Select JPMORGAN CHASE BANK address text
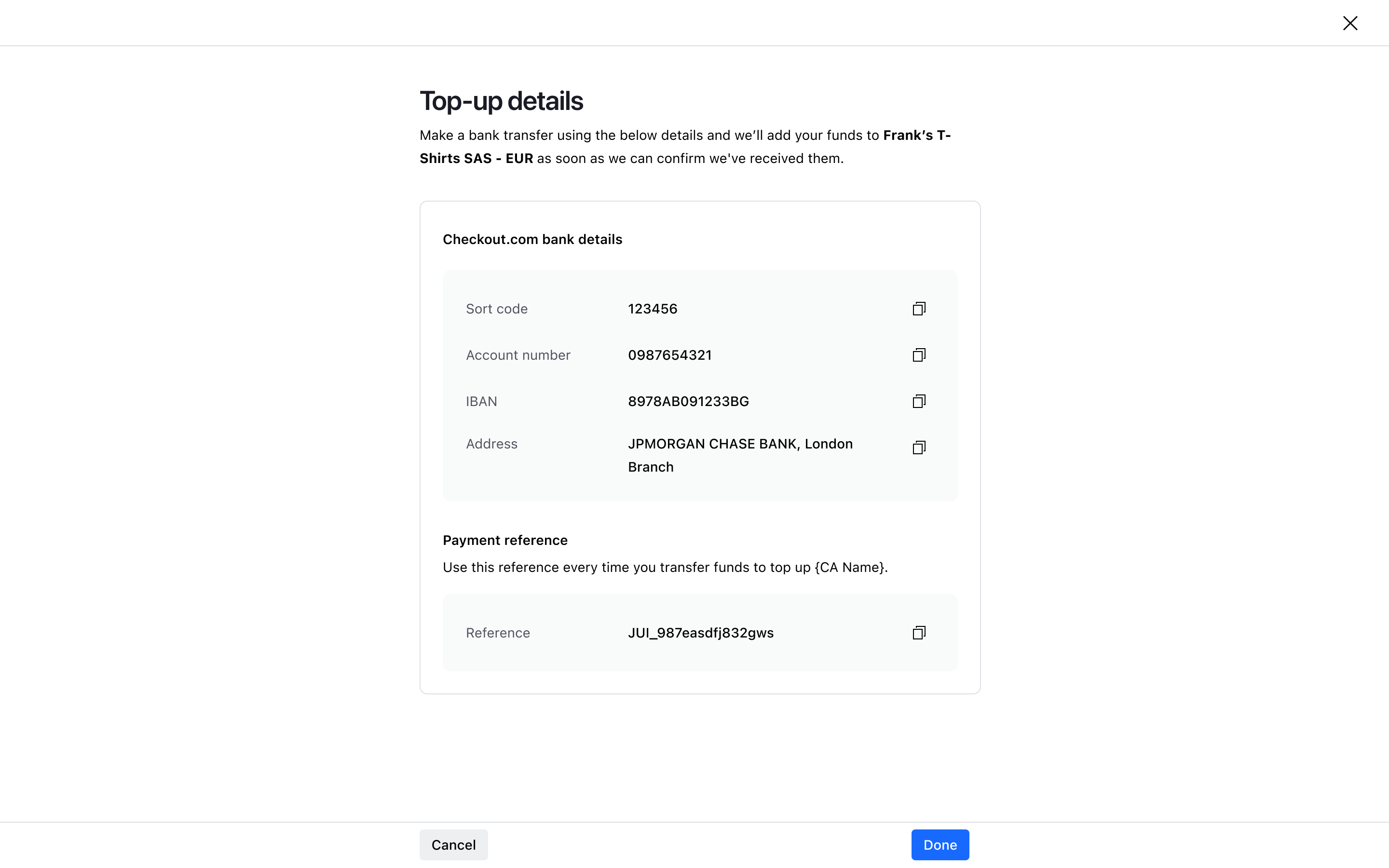Viewport: 1389px width, 868px height. coord(740,455)
